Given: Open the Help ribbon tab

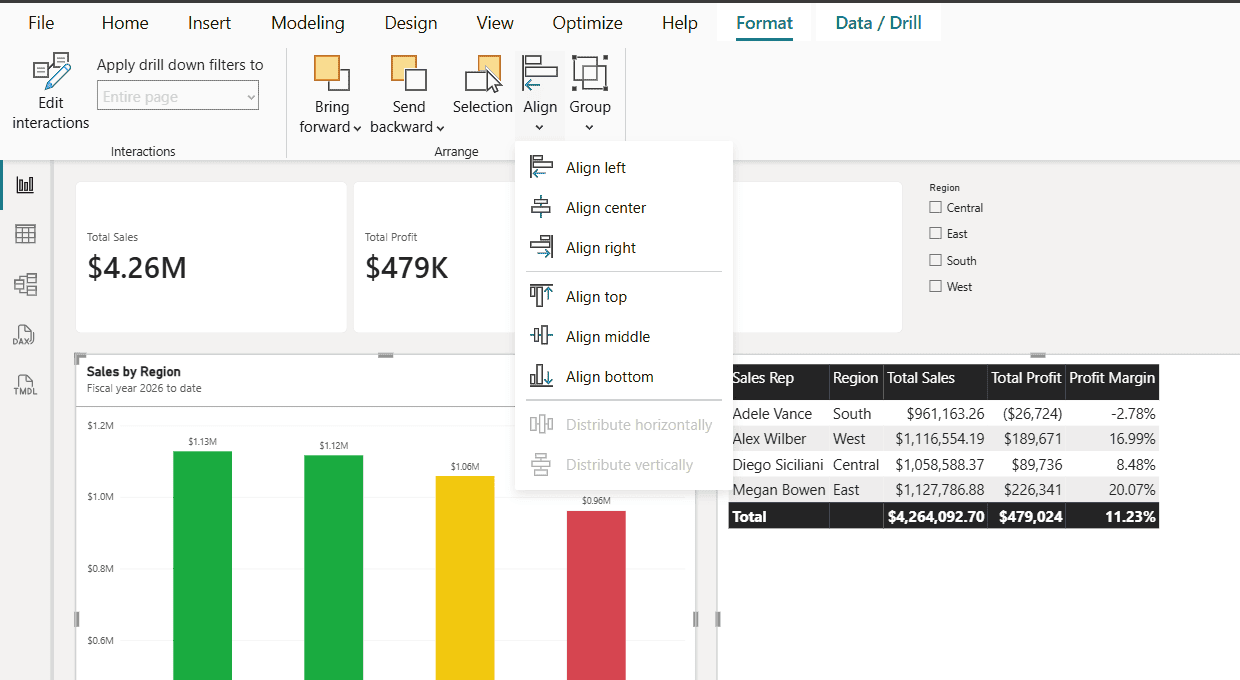Looking at the screenshot, I should 680,22.
